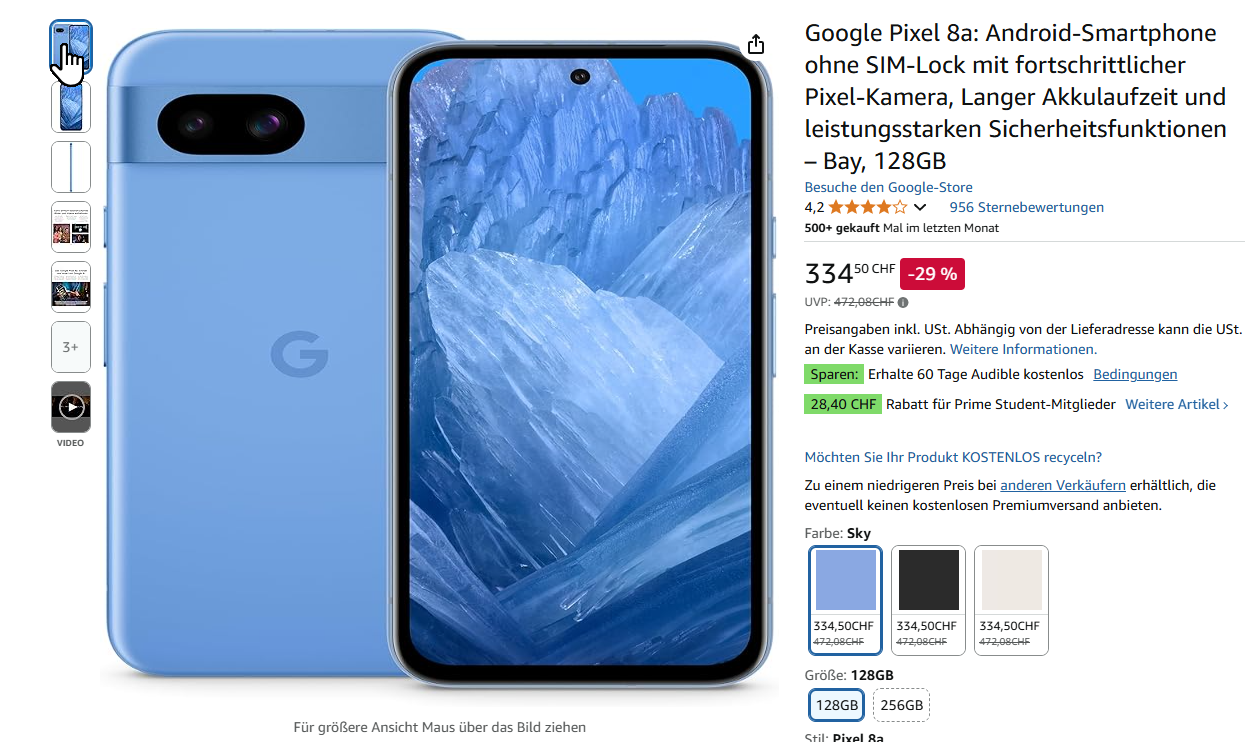This screenshot has height=742, width=1247.
Task: Open the product video thumbnail
Action: pos(71,407)
